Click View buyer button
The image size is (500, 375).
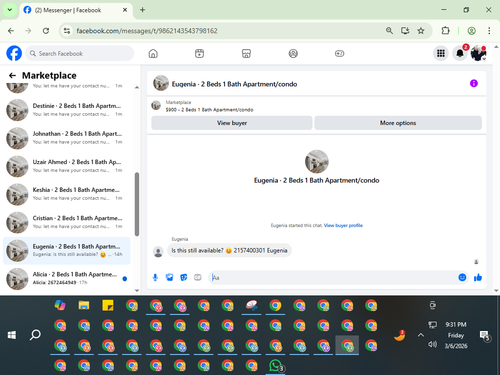[232, 123]
